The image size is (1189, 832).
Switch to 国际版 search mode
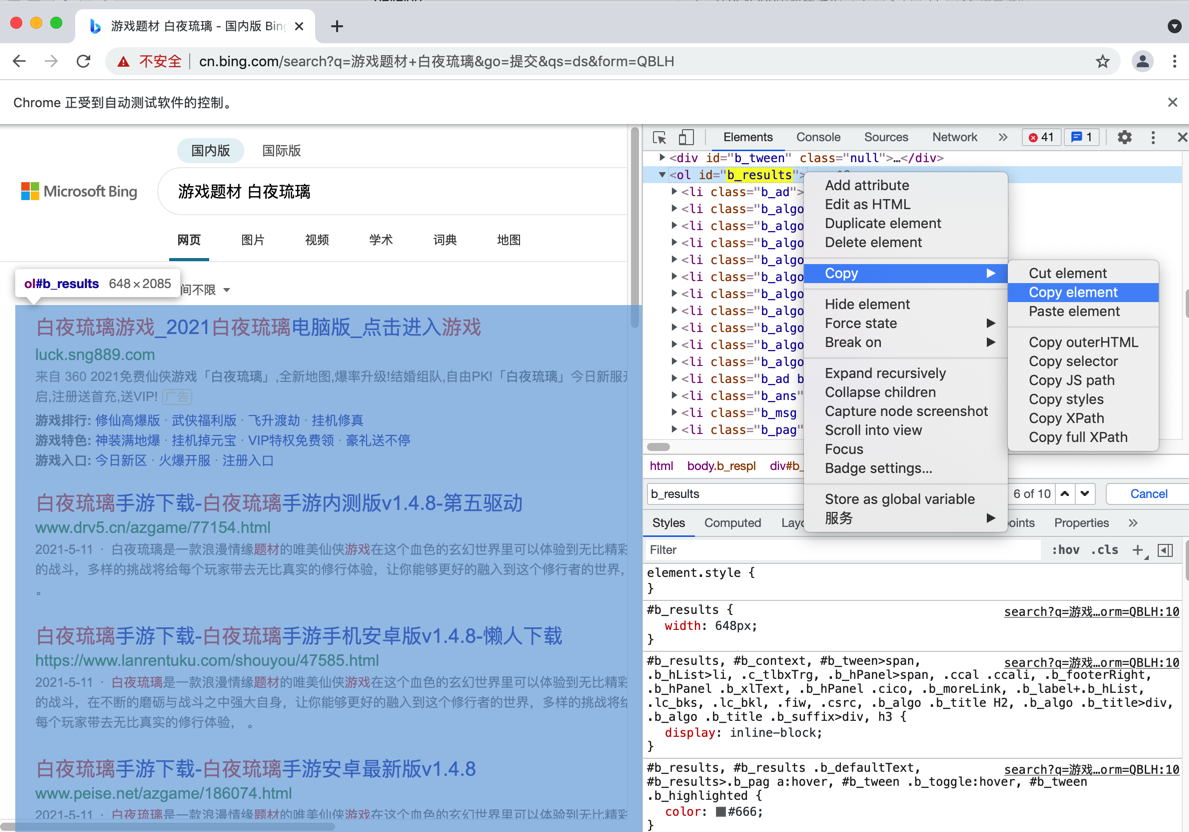pos(281,150)
